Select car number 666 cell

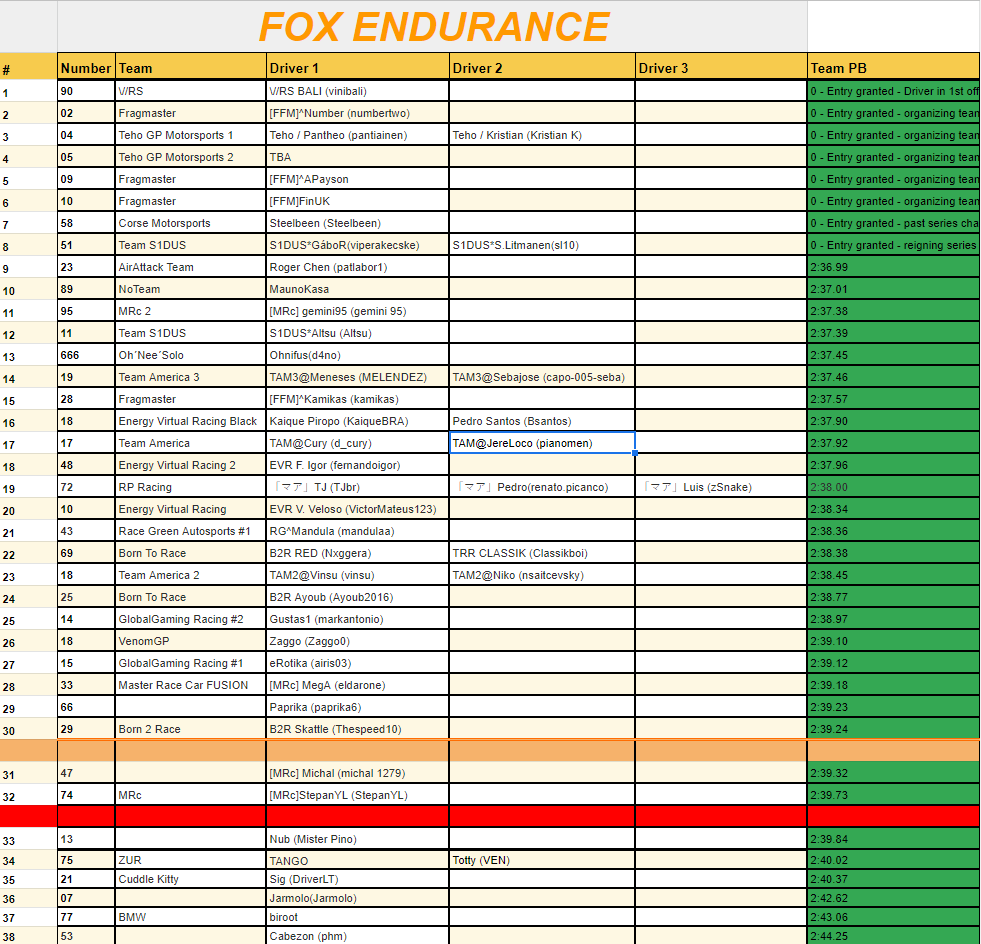86,355
